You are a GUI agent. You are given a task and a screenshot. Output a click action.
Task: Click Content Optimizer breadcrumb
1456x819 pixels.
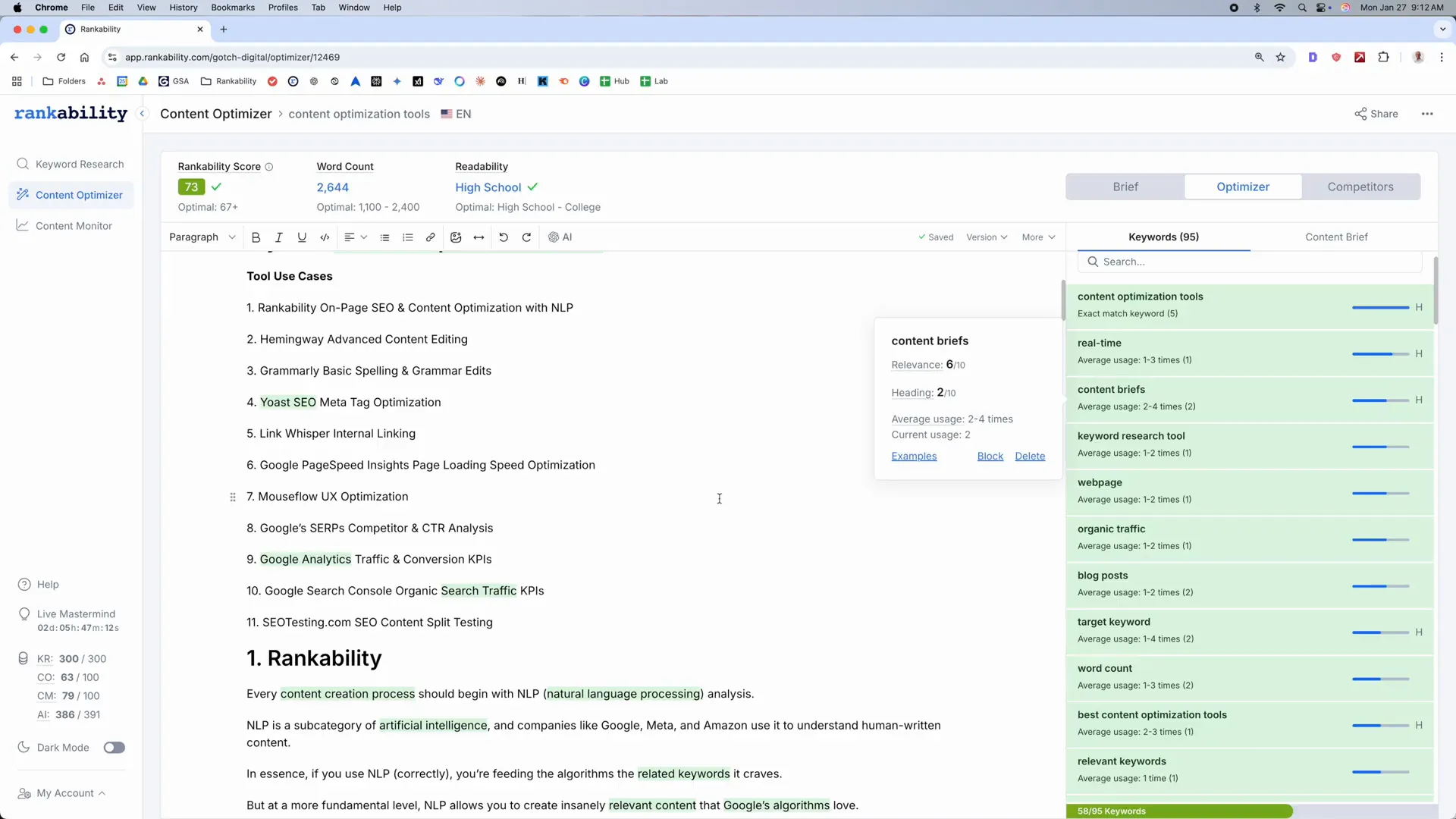tap(215, 114)
